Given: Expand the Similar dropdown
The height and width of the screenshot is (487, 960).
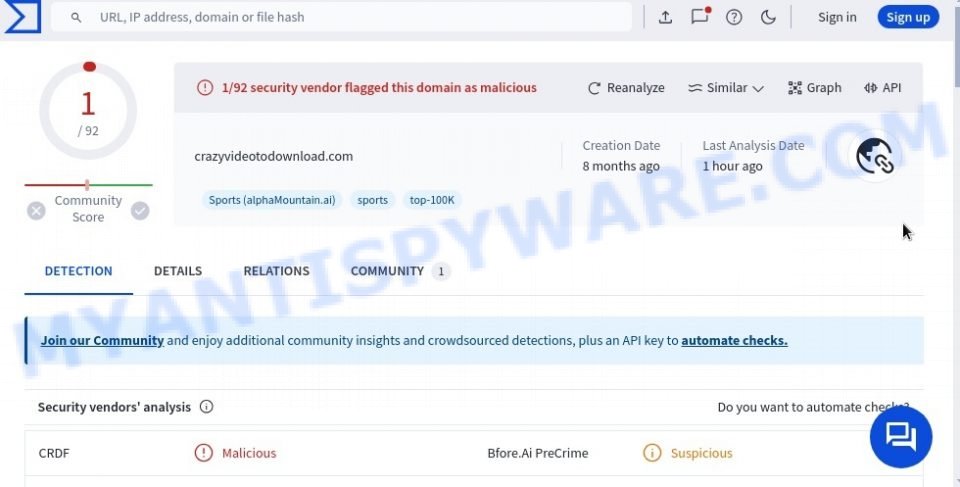Looking at the screenshot, I should pyautogui.click(x=726, y=88).
